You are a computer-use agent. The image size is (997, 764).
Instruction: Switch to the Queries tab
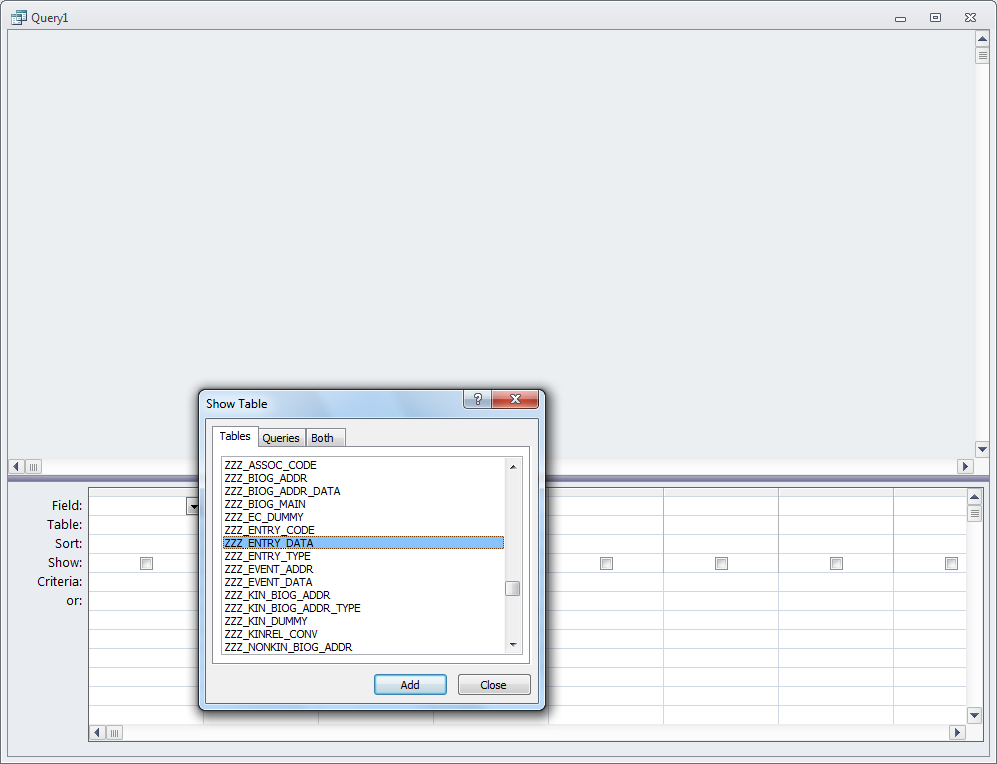(281, 438)
